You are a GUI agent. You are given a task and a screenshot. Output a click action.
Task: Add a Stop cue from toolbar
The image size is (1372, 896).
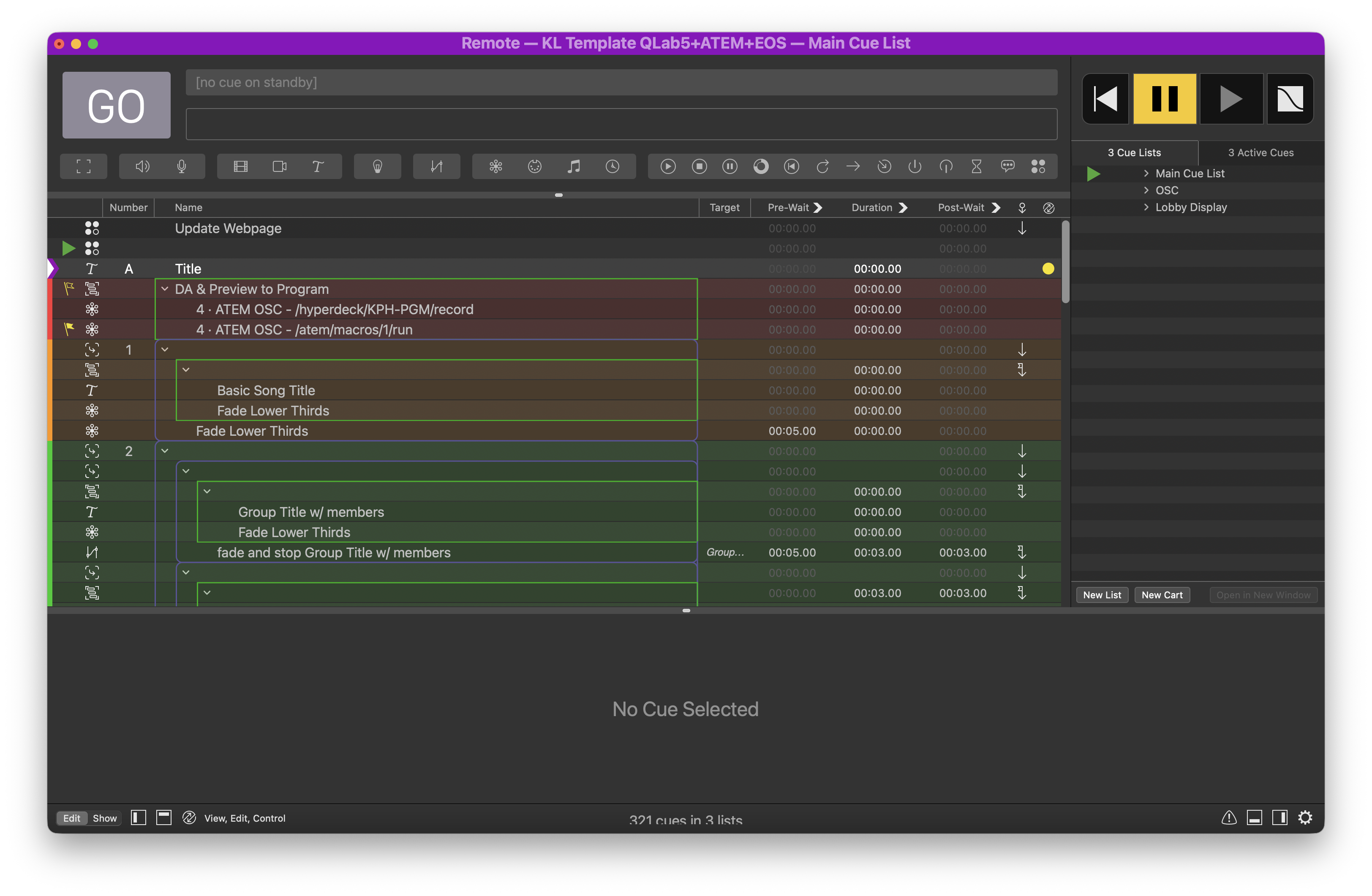[699, 166]
